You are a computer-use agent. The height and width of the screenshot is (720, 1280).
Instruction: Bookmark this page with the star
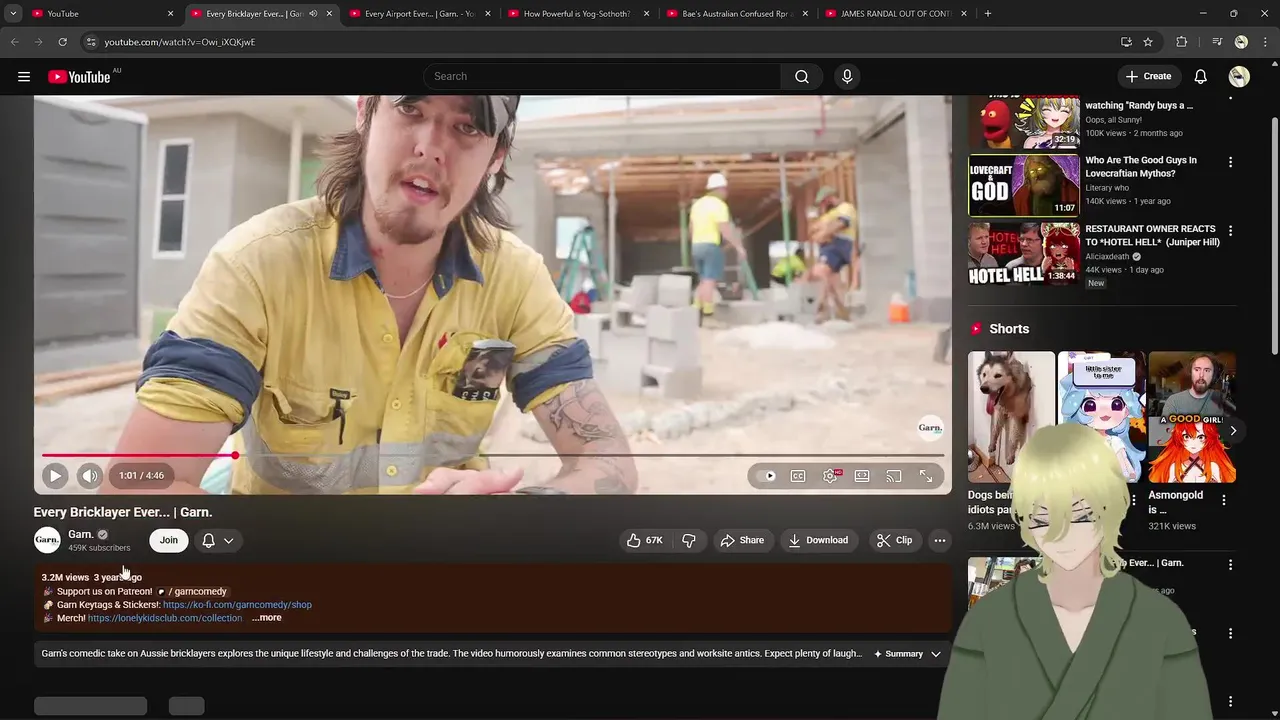click(1148, 42)
